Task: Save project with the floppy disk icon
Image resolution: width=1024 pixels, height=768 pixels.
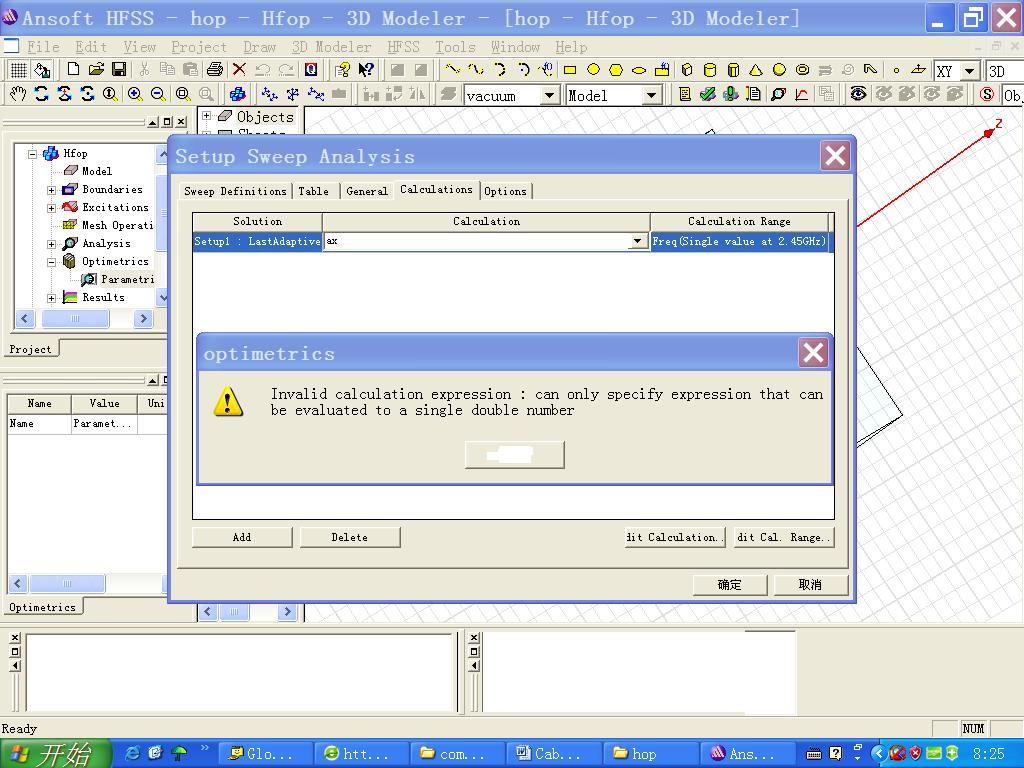Action: click(119, 69)
